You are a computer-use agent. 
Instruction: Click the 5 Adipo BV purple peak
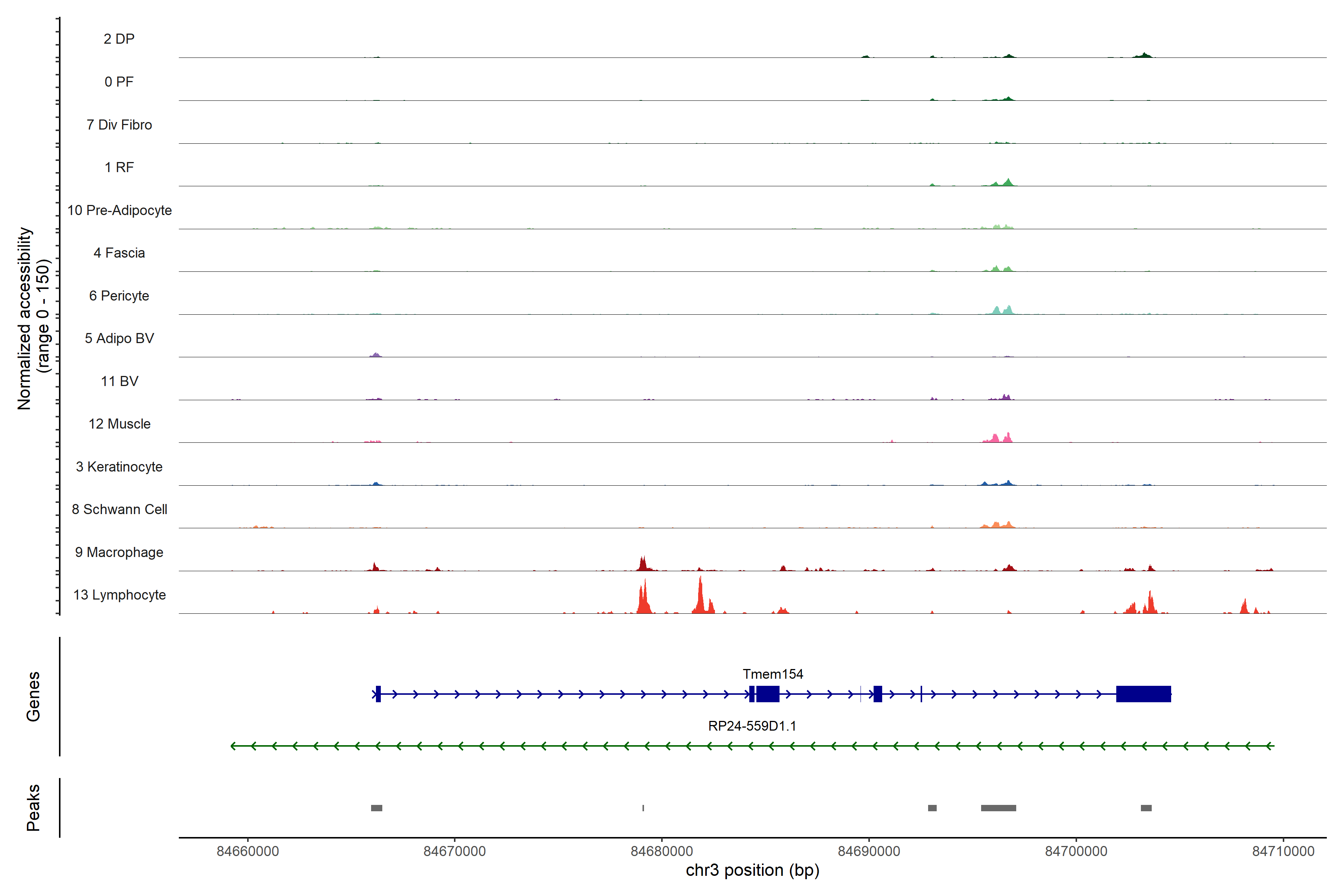[x=376, y=355]
